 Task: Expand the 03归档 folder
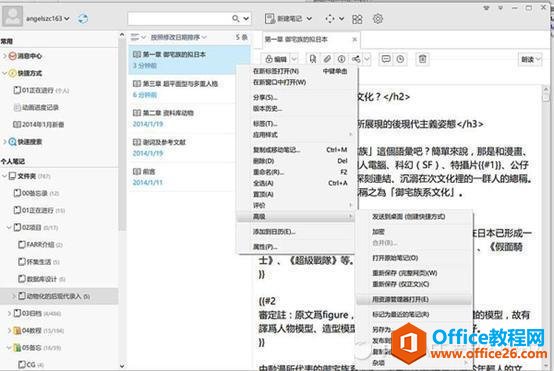9,313
